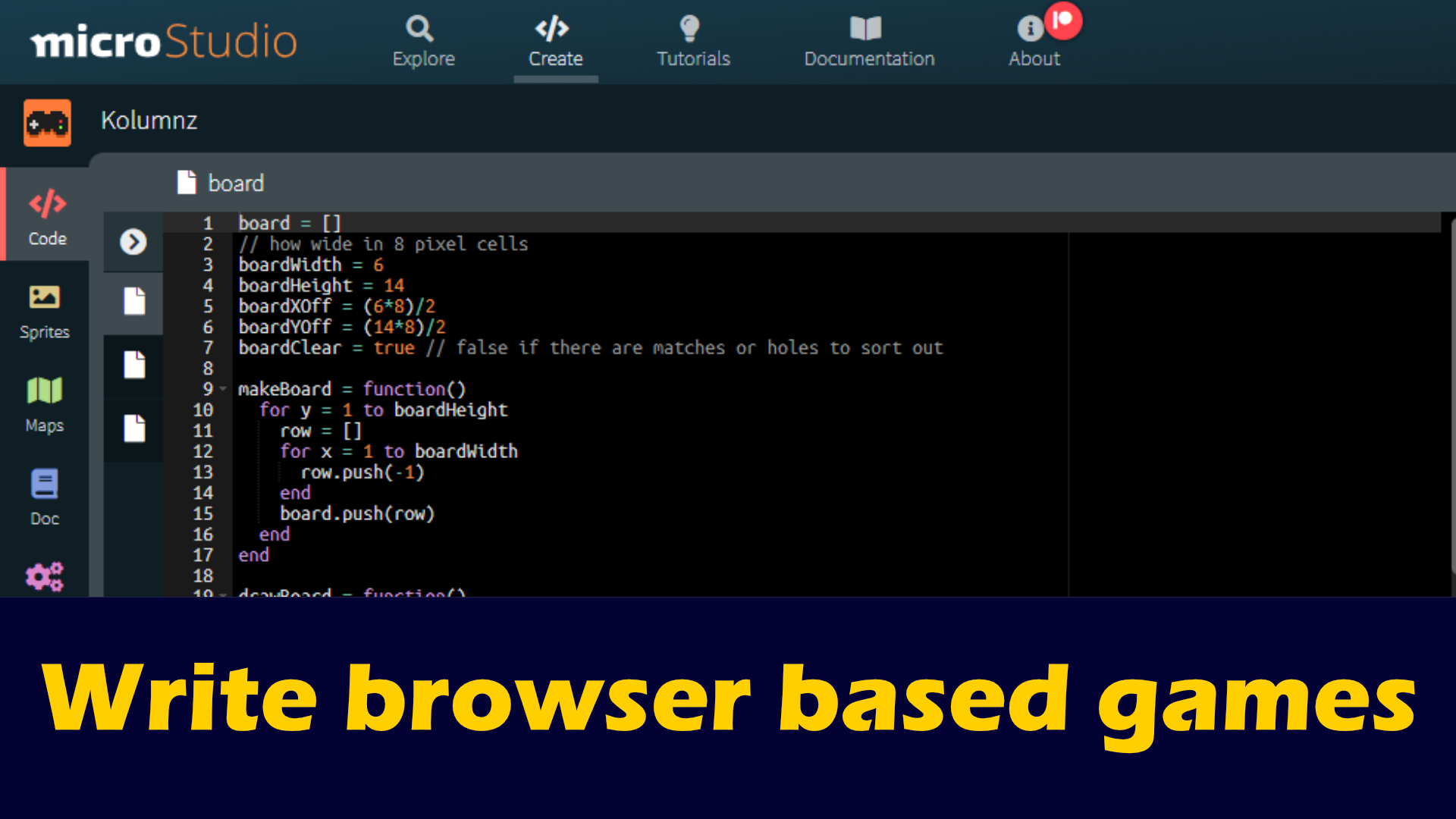Viewport: 1456px width, 819px height.
Task: Collapse the makeBoard function at line 9
Action: [x=223, y=389]
